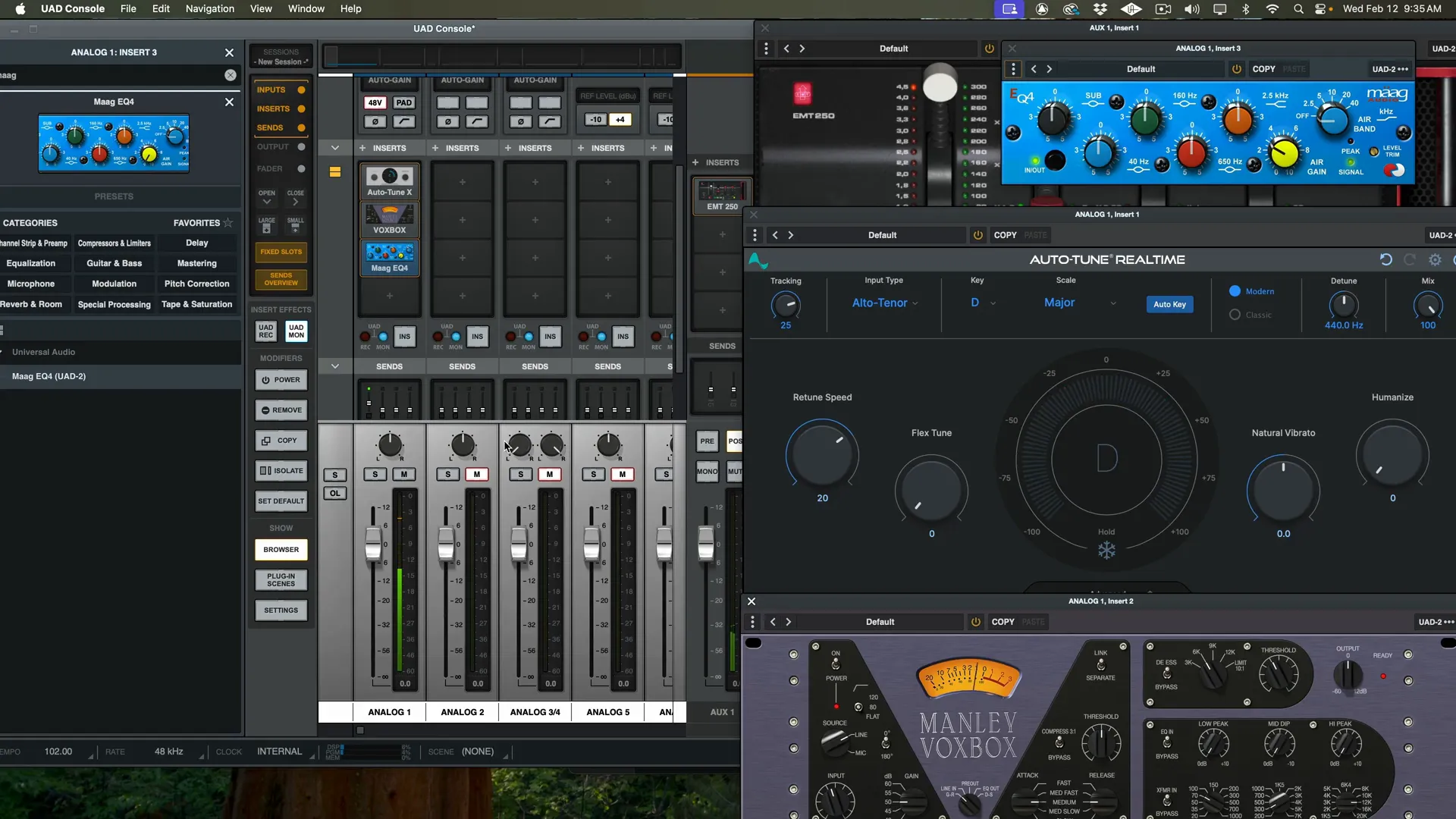Click Analog 1 pan knob
This screenshot has height=819, width=1456.
tap(390, 445)
